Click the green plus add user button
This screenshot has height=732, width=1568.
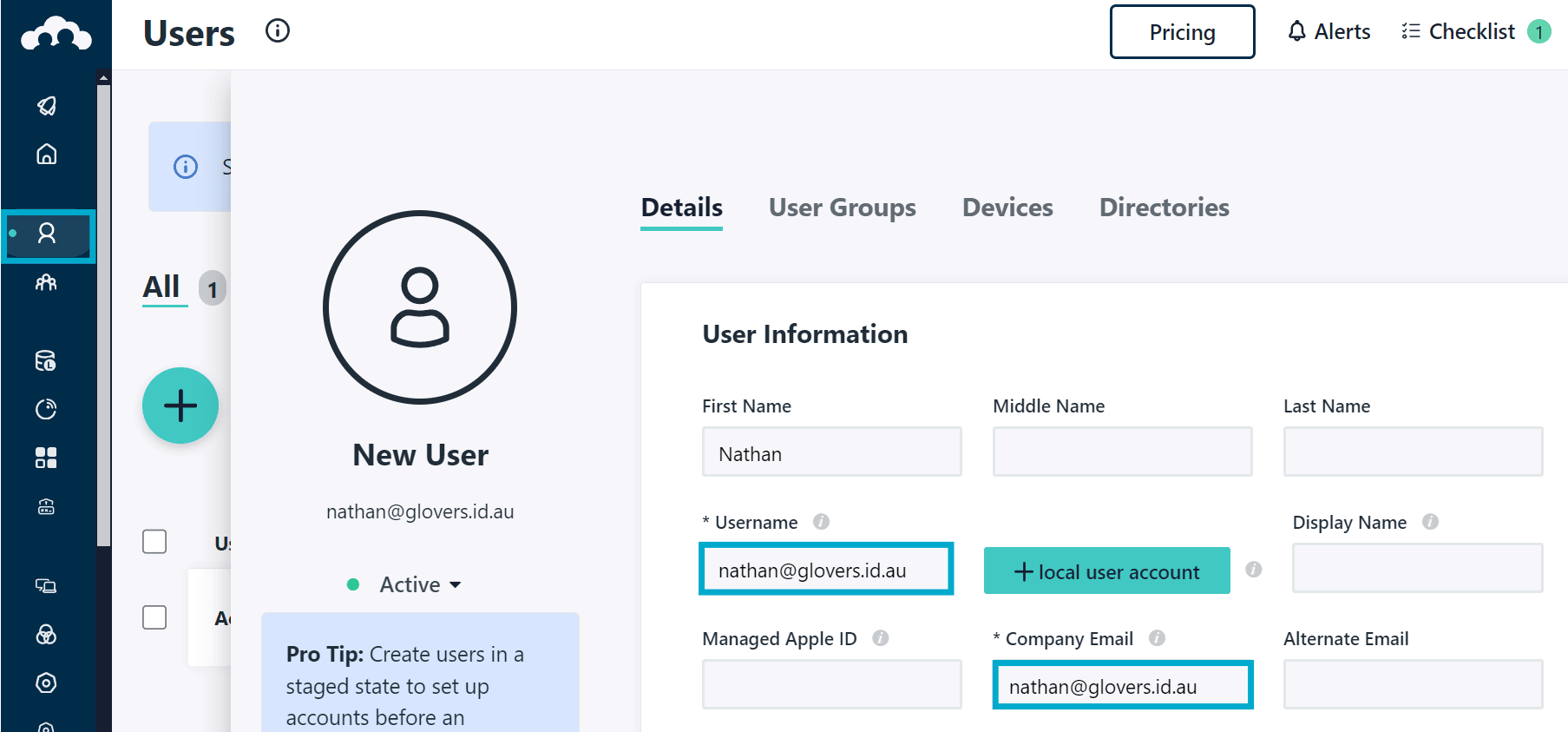pos(180,406)
